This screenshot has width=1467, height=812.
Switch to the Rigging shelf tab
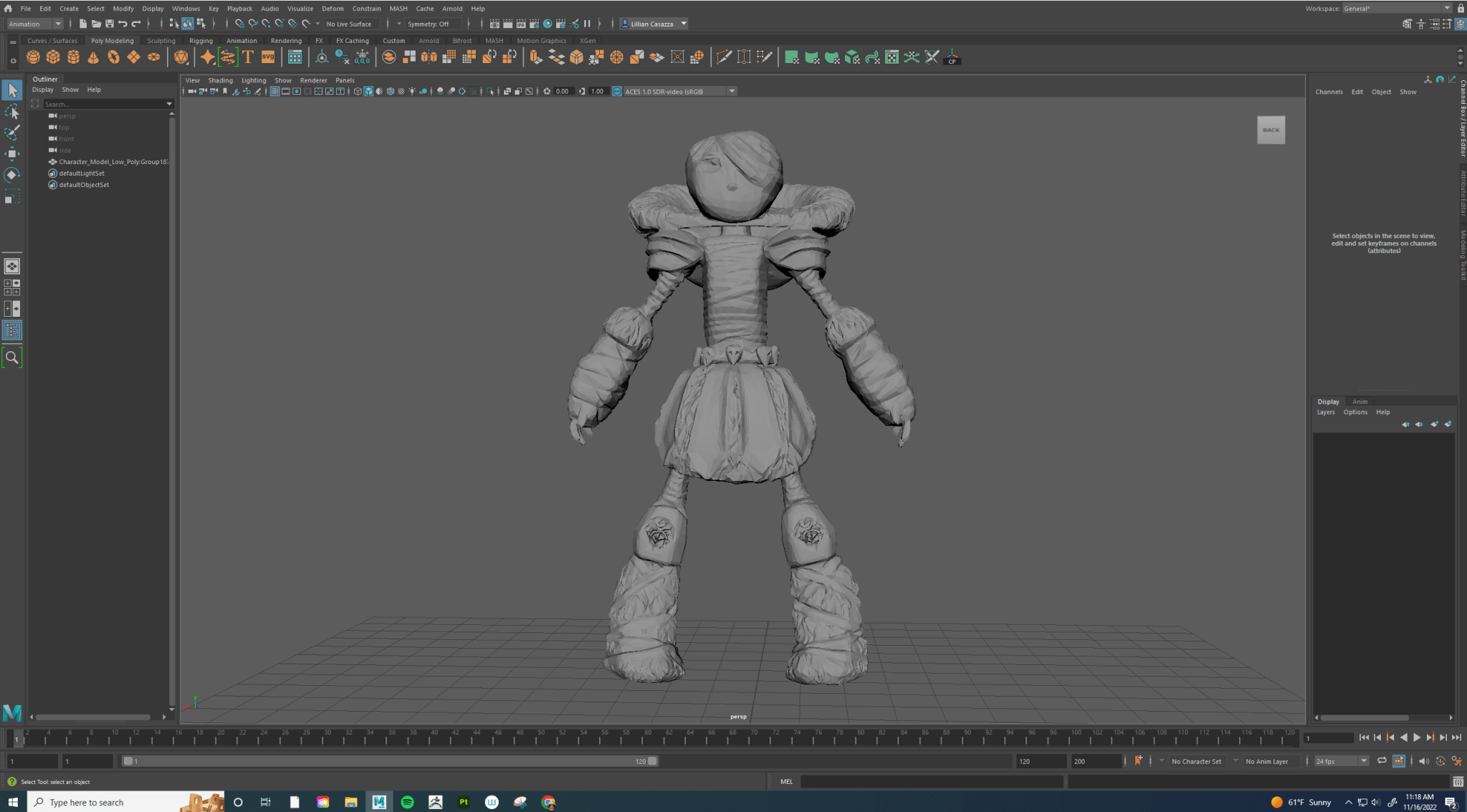pos(201,41)
